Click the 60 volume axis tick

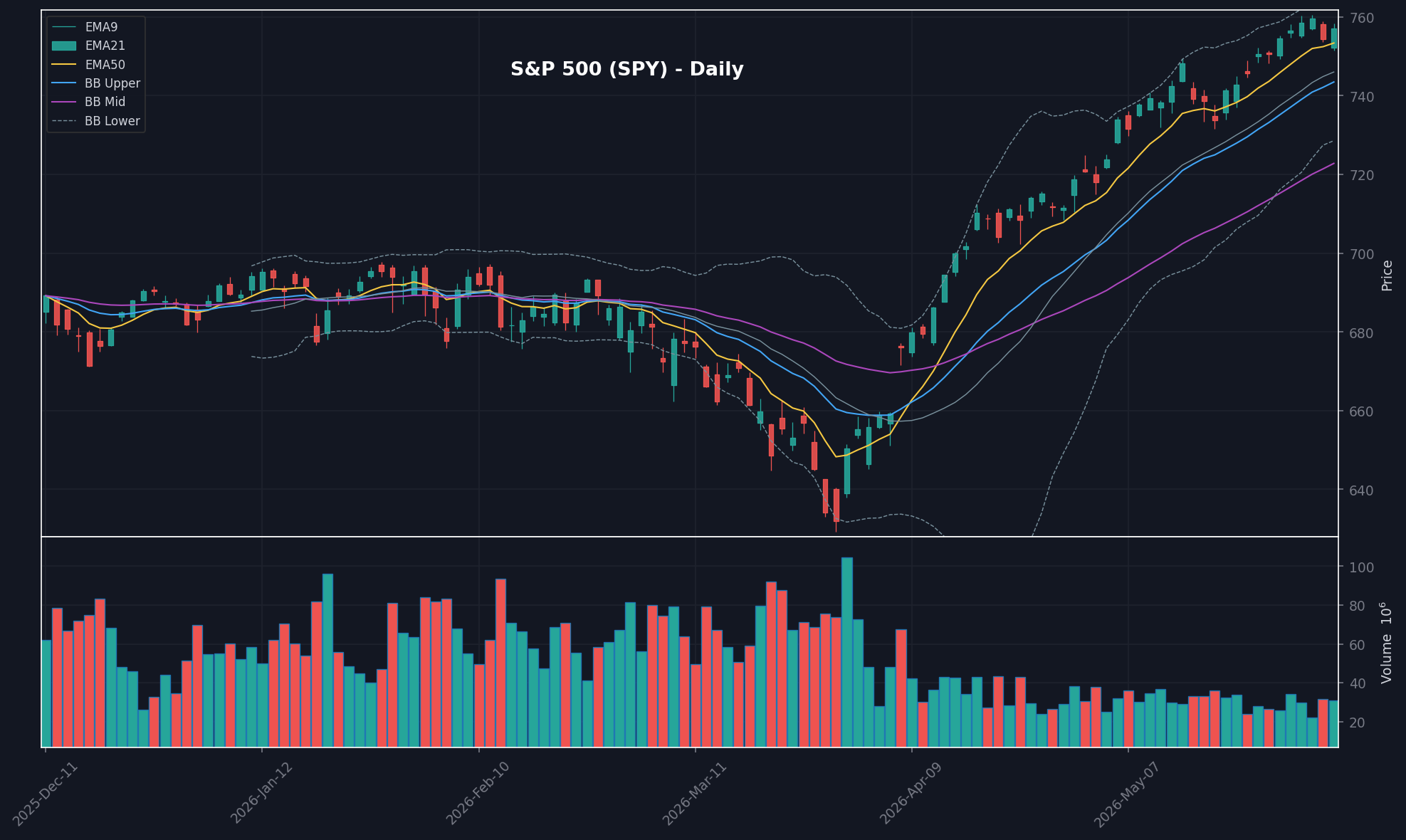coord(1358,645)
